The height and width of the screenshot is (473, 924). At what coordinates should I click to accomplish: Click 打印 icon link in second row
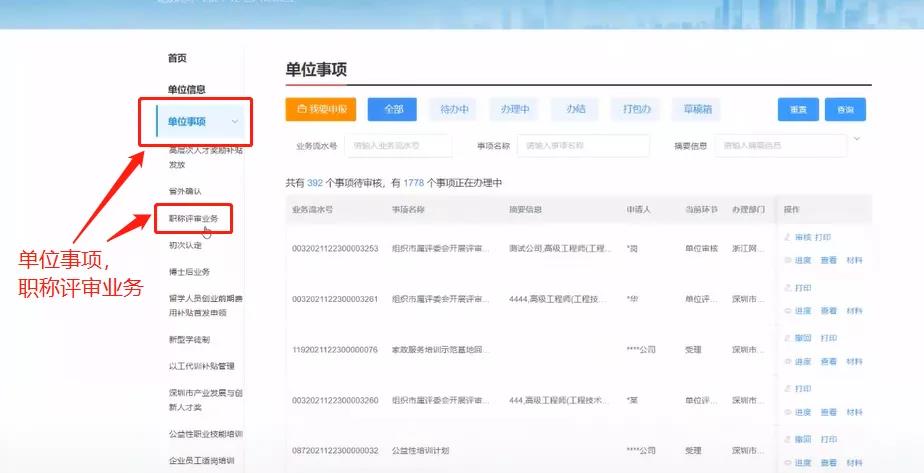point(797,288)
